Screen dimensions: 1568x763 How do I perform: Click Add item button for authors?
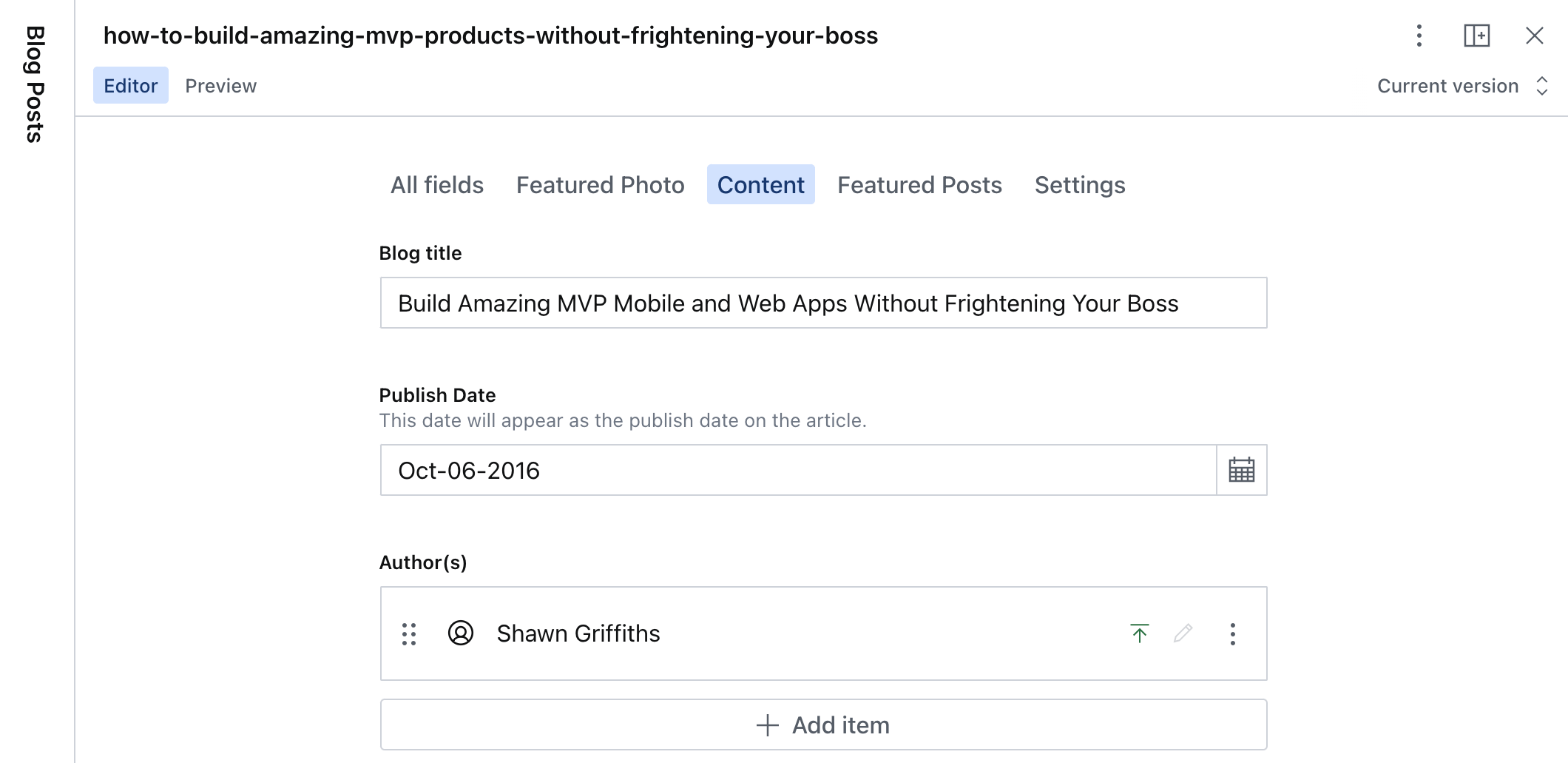[823, 725]
